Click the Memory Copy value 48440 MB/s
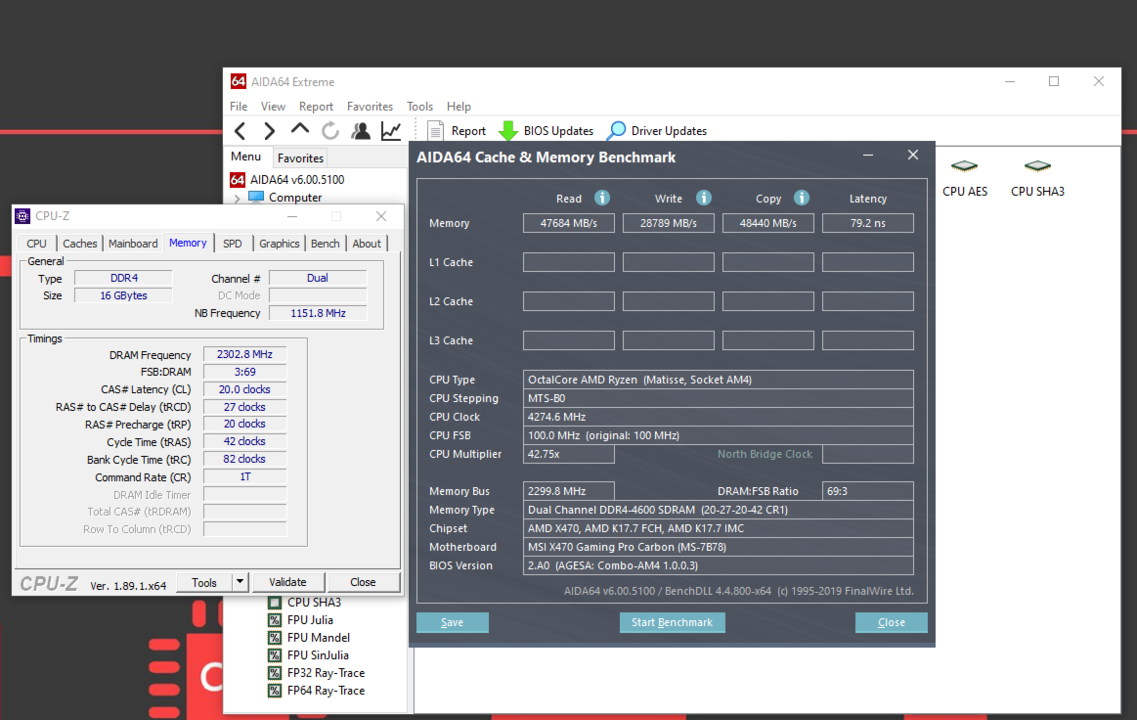This screenshot has width=1137, height=720. (x=768, y=223)
